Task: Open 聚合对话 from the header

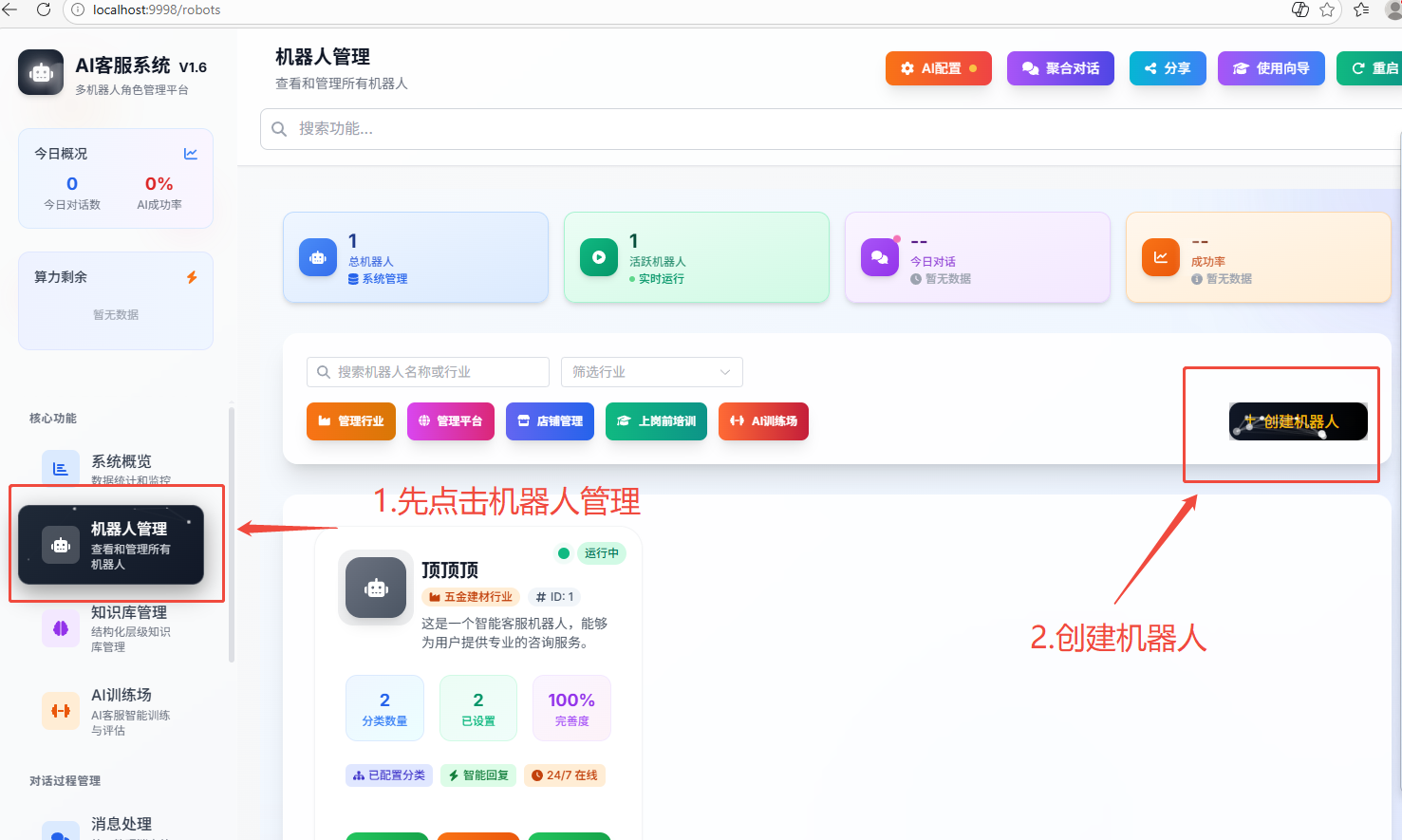Action: click(1060, 68)
